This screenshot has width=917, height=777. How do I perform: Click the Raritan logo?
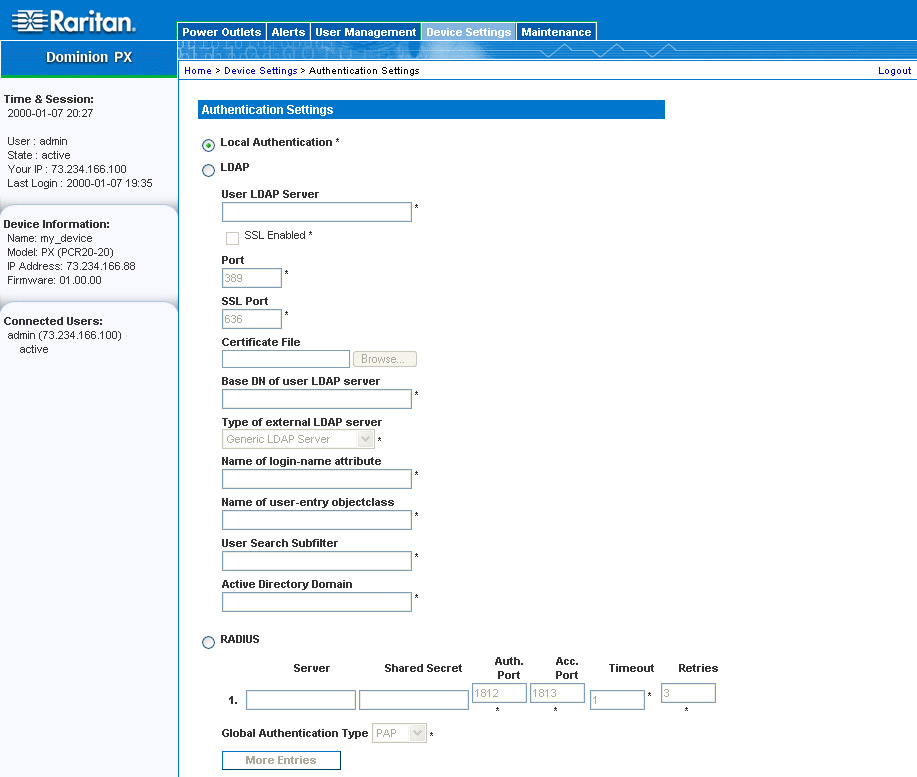click(x=73, y=21)
